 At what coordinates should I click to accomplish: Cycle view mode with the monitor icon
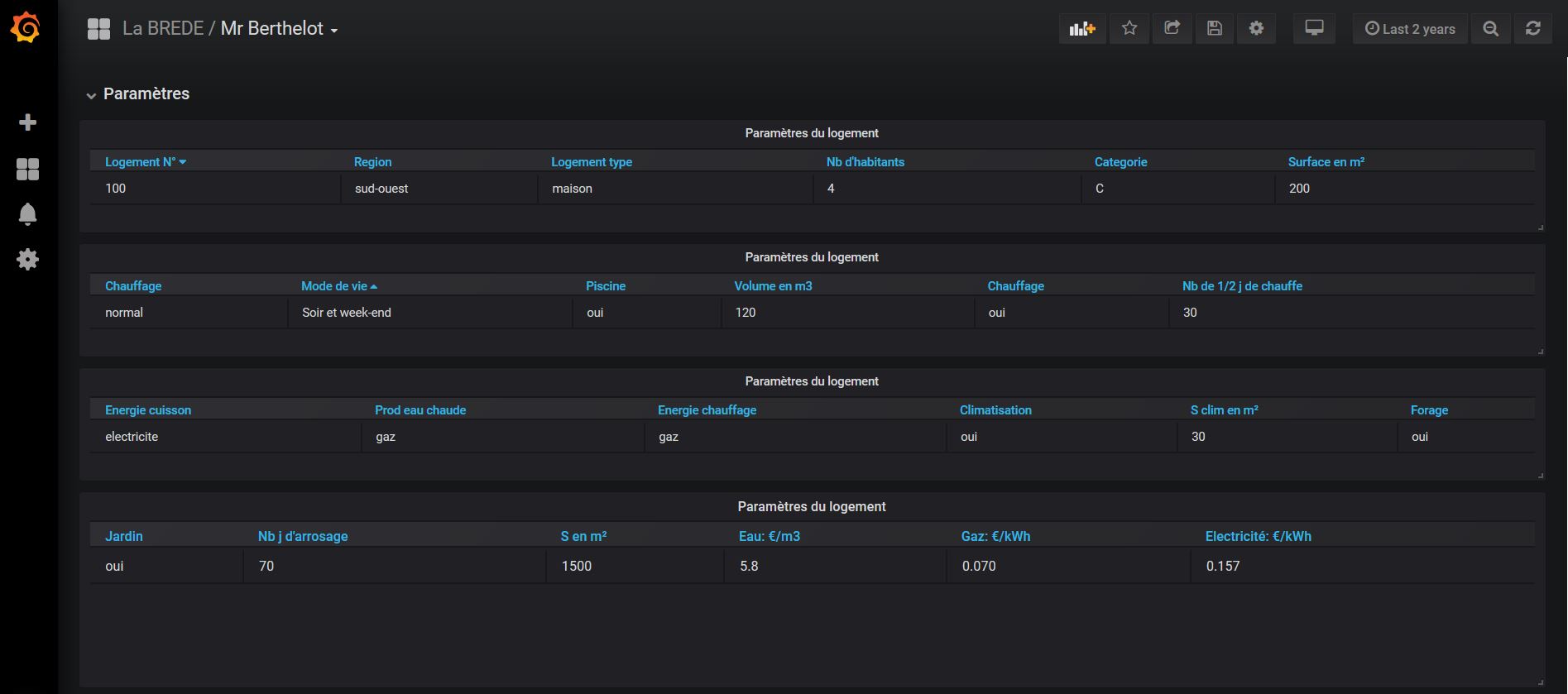point(1314,29)
